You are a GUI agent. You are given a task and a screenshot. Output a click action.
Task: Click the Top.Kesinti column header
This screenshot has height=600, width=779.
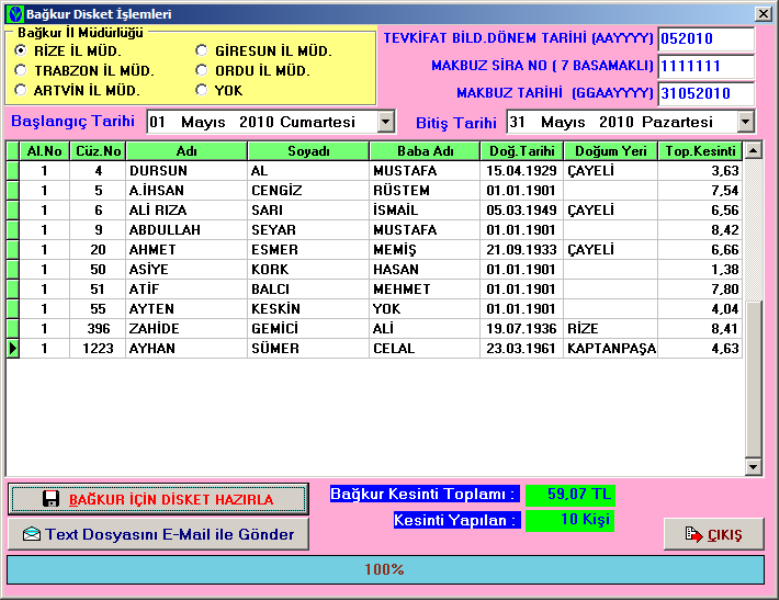[x=700, y=151]
